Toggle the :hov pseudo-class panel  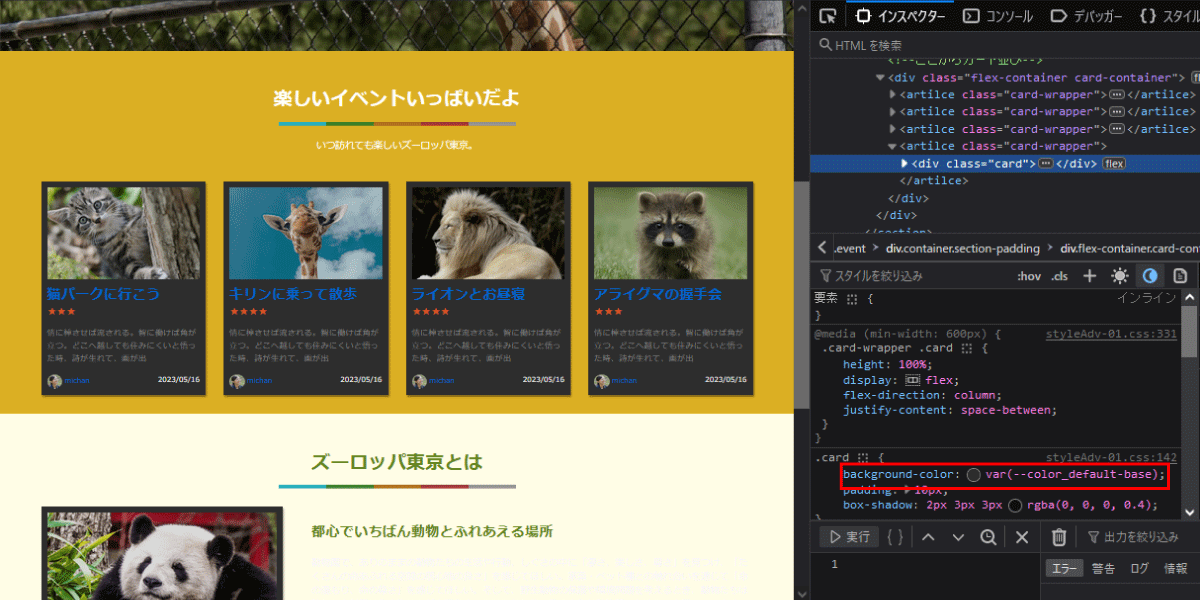coord(1029,275)
